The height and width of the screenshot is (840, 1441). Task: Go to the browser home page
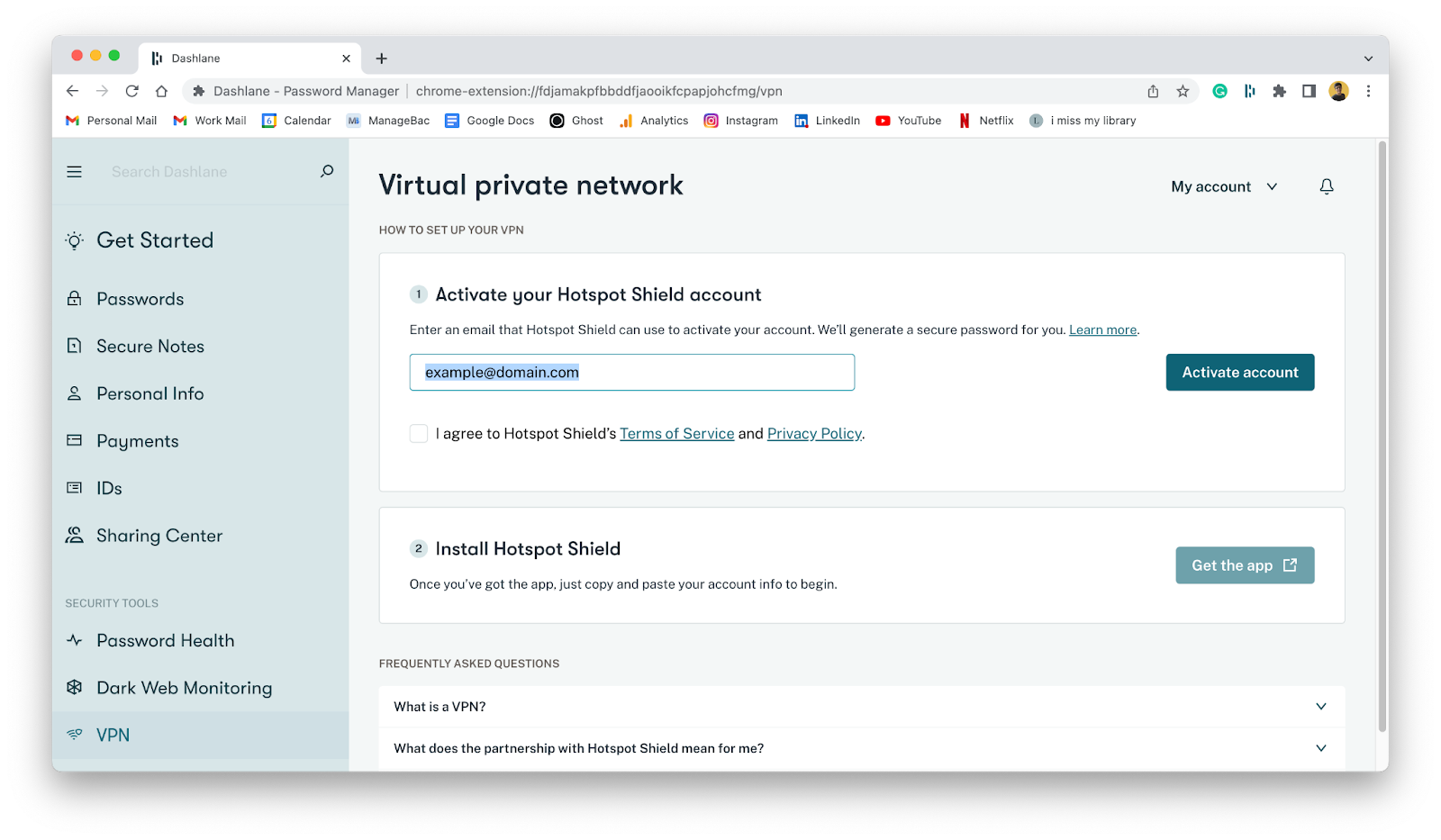[161, 91]
